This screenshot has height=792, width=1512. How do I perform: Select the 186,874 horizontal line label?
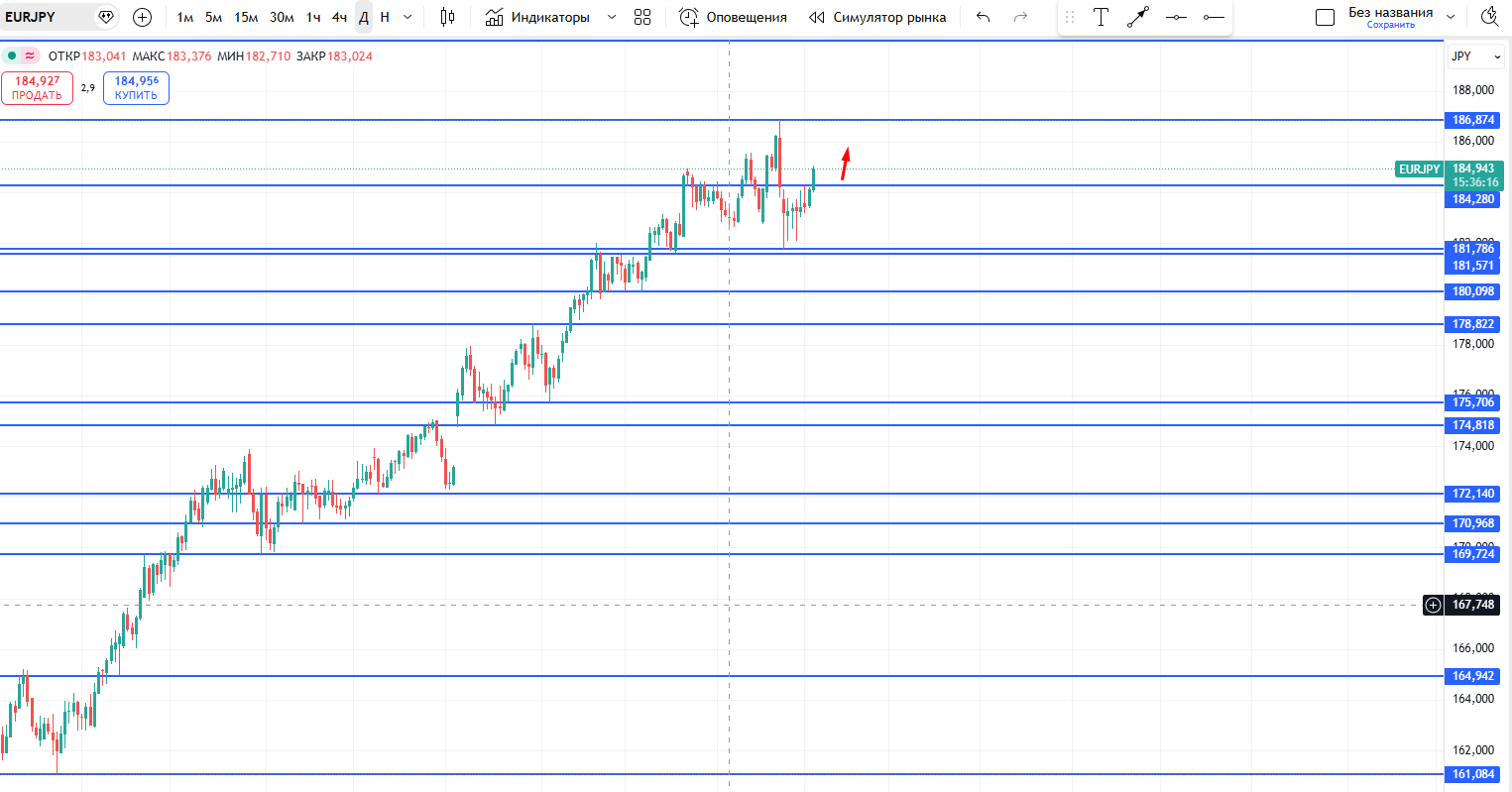point(1473,120)
